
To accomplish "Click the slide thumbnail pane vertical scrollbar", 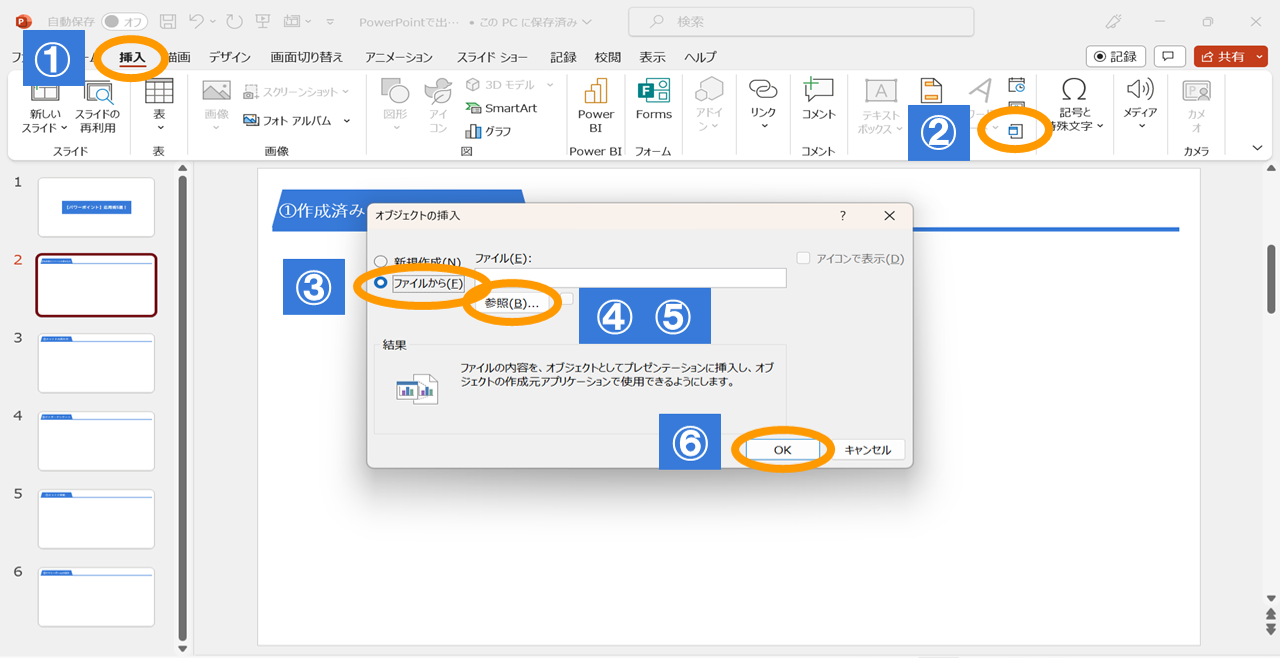I will click(182, 410).
